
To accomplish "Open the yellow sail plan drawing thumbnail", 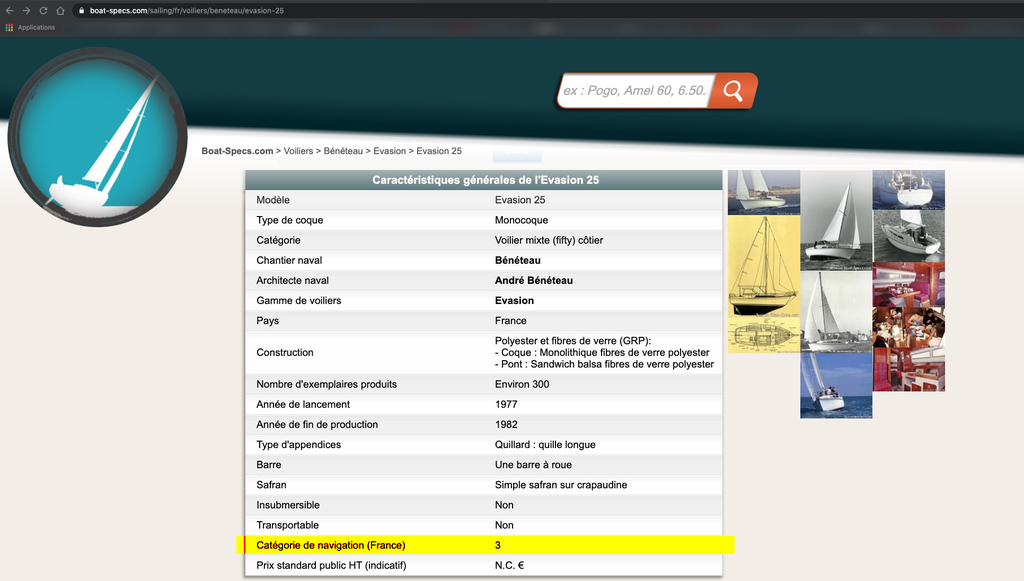I will [x=763, y=266].
